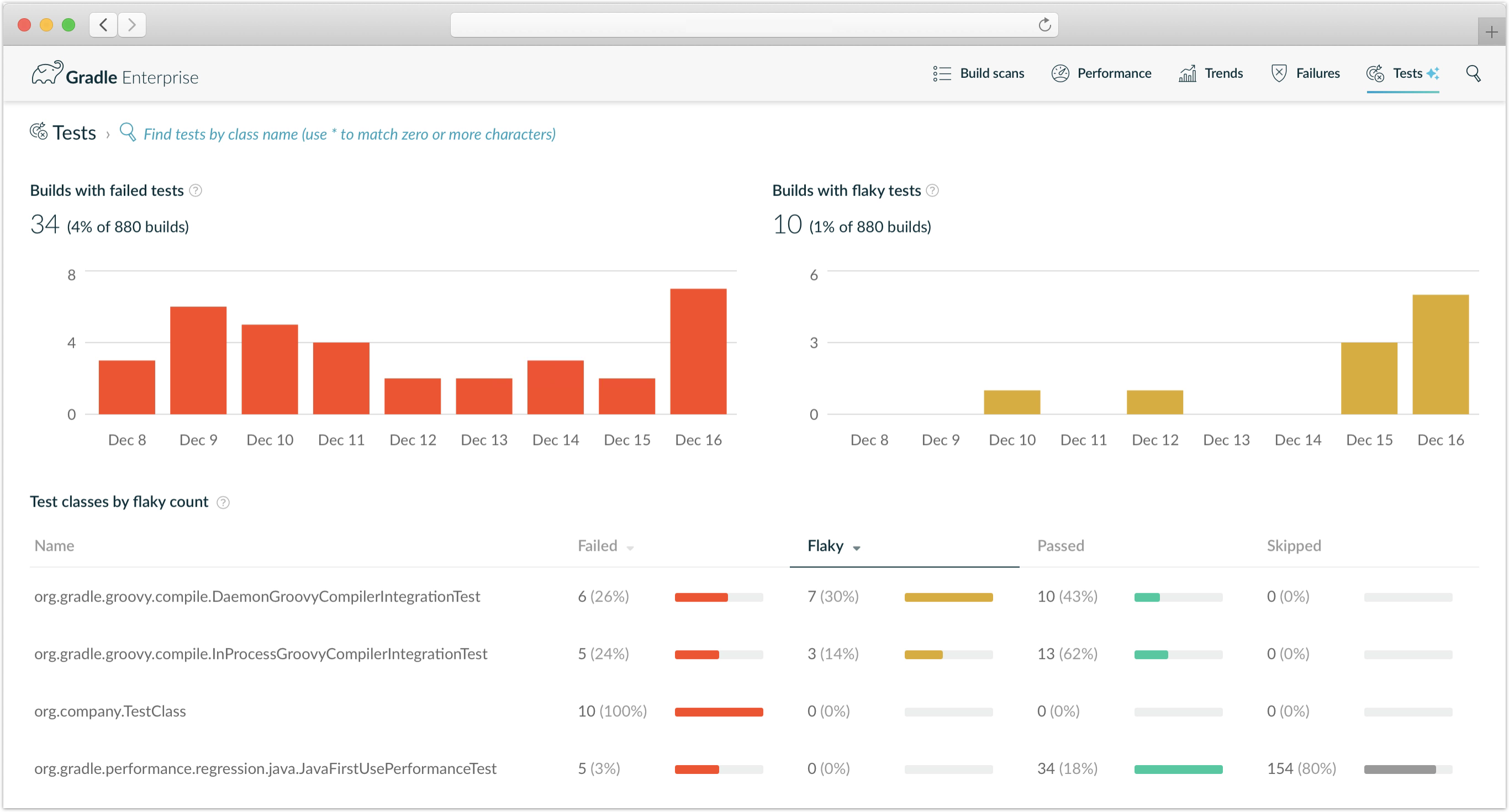This screenshot has height=812, width=1509.
Task: Click the browser reload icon
Action: (x=1044, y=25)
